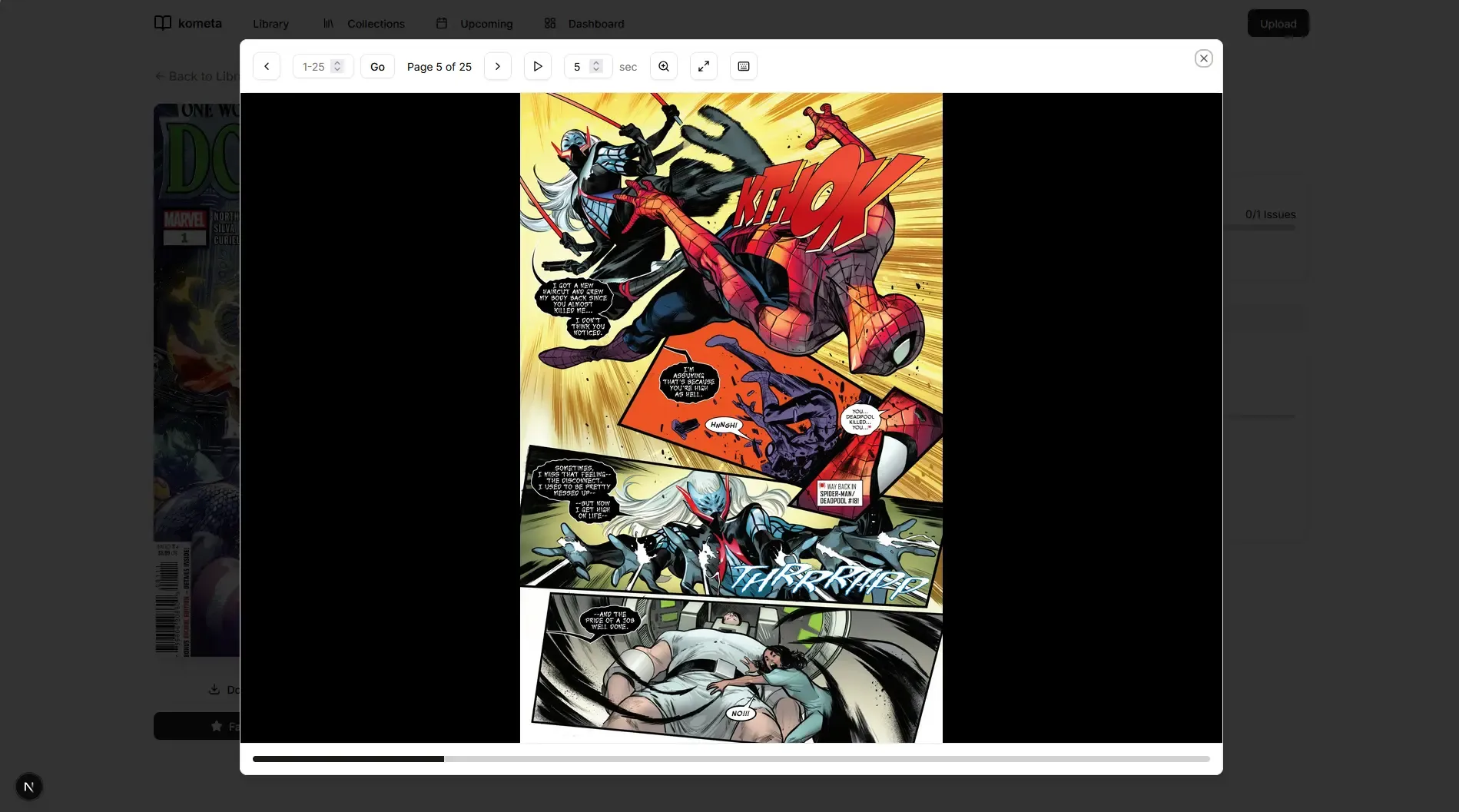This screenshot has width=1459, height=812.
Task: Click the star Favorite button
Action: point(197,726)
